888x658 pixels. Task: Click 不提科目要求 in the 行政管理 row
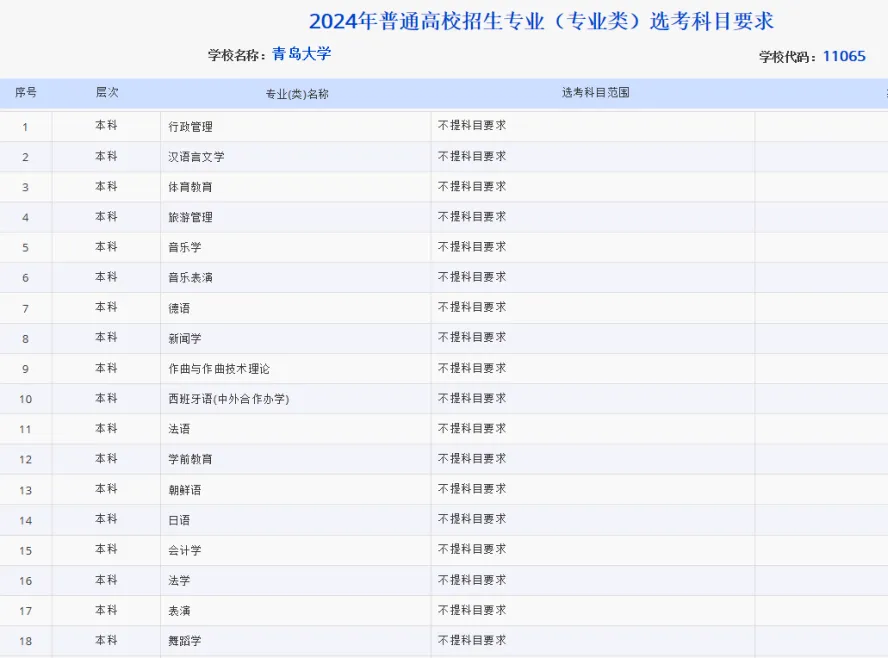point(472,125)
